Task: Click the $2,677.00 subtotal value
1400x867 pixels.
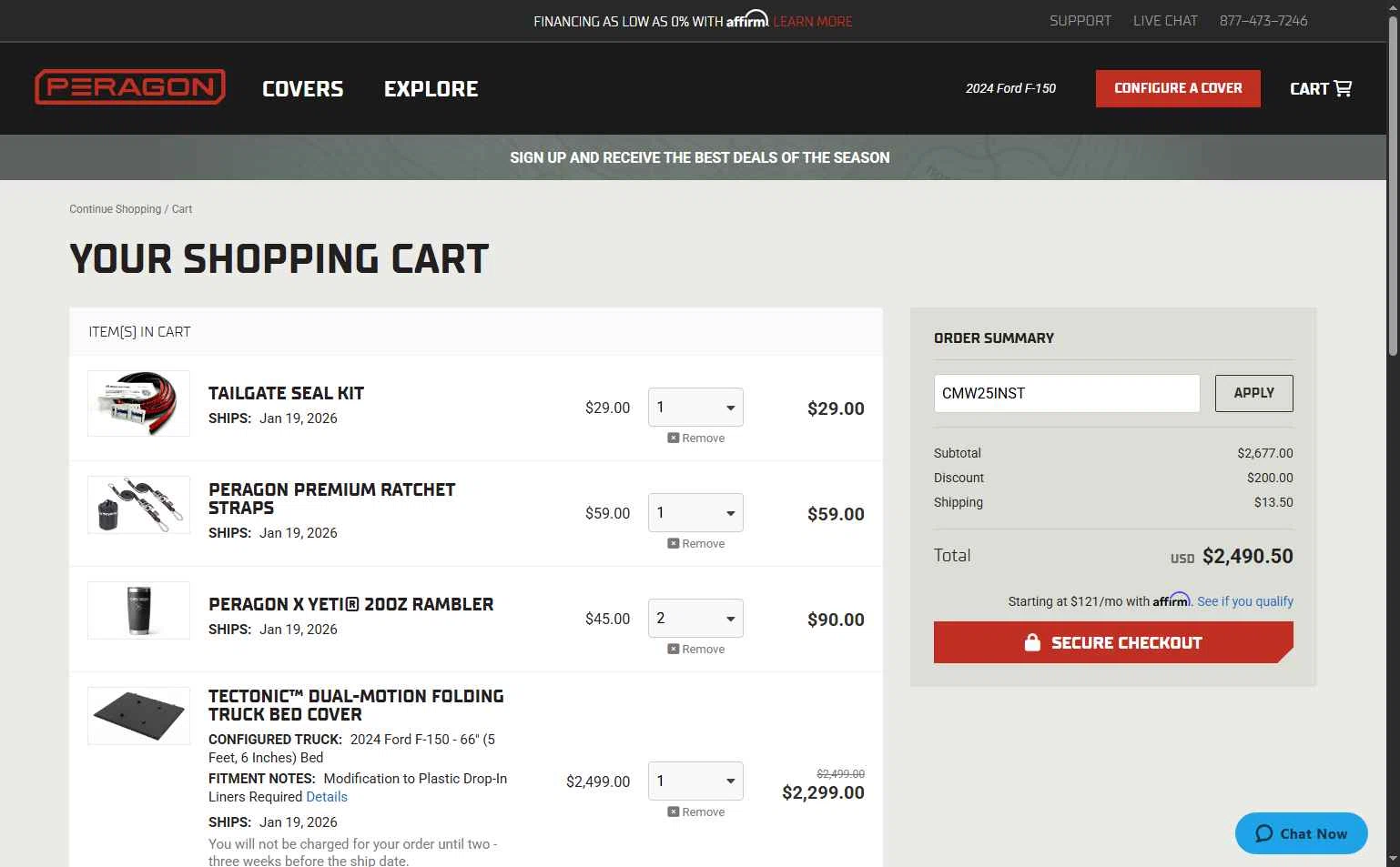Action: click(1265, 453)
